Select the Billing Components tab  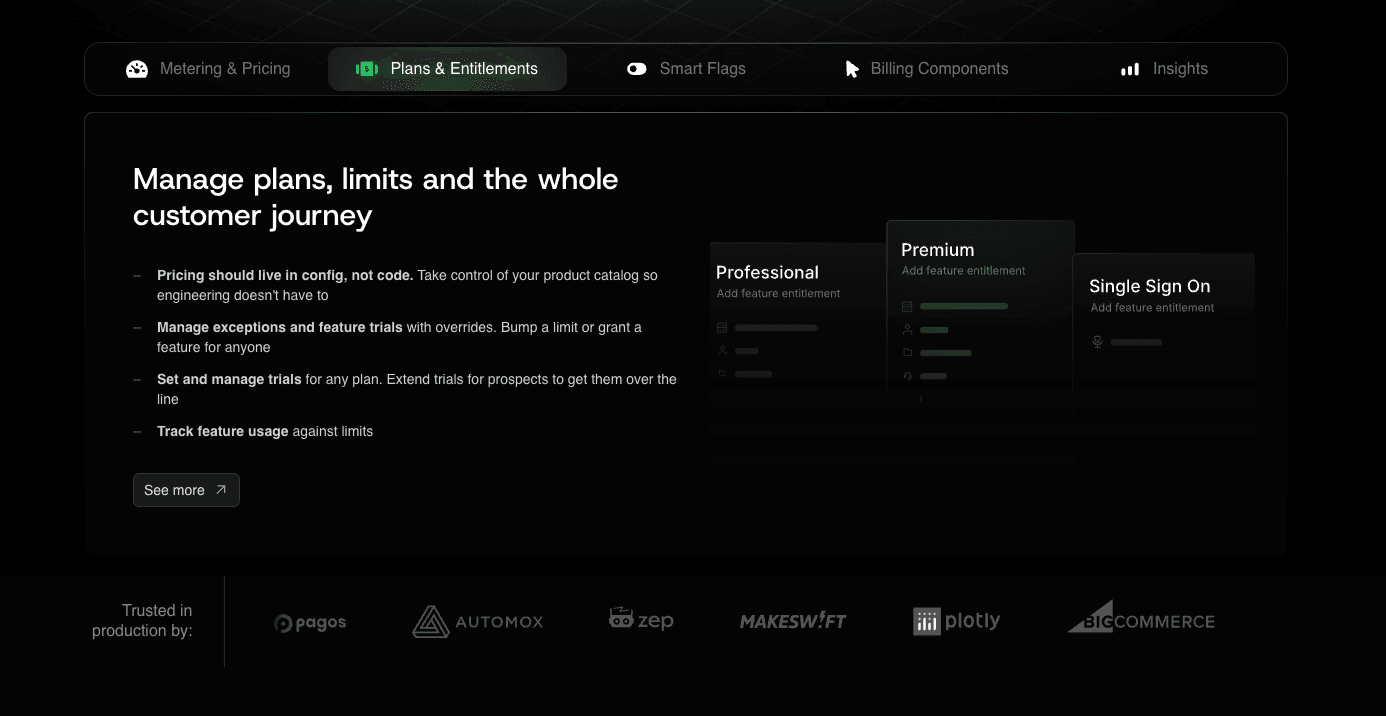tap(926, 69)
